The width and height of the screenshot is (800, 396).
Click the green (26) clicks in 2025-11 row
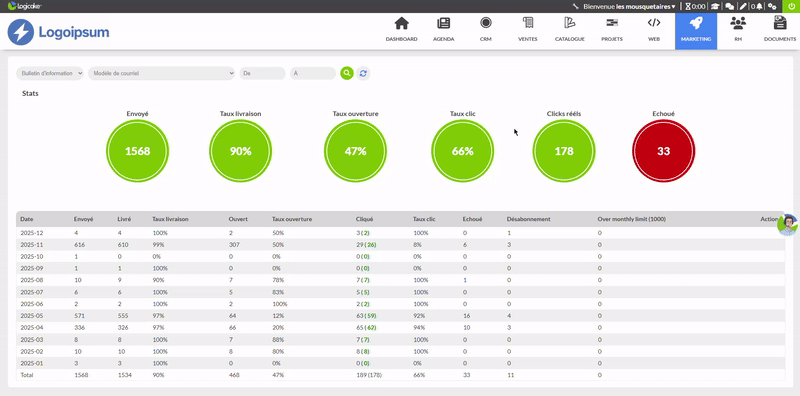371,245
